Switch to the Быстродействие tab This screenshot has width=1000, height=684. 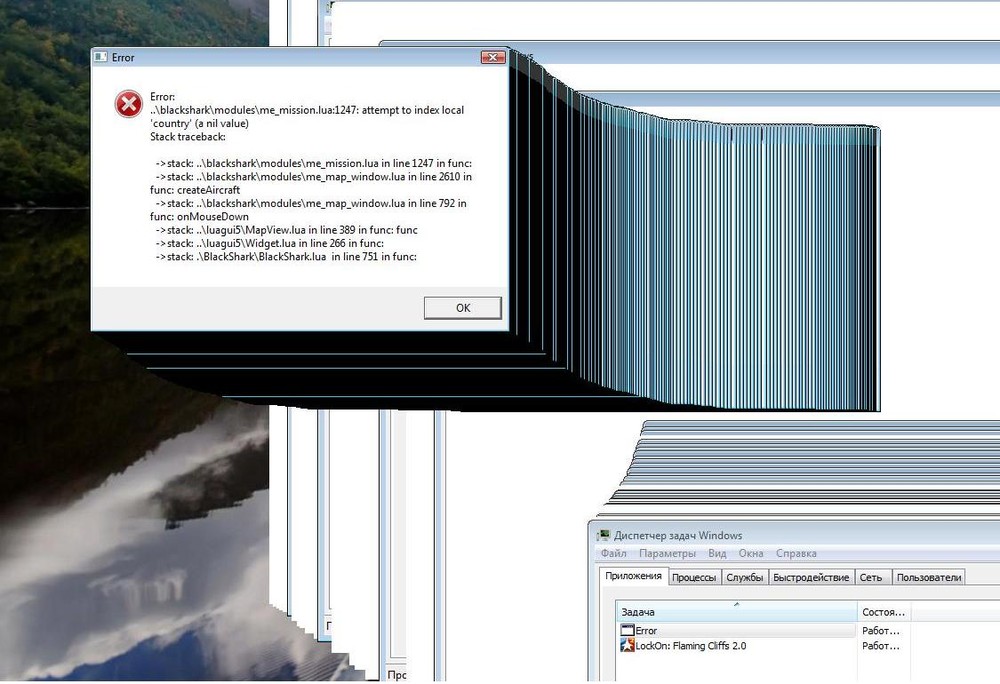(x=811, y=578)
